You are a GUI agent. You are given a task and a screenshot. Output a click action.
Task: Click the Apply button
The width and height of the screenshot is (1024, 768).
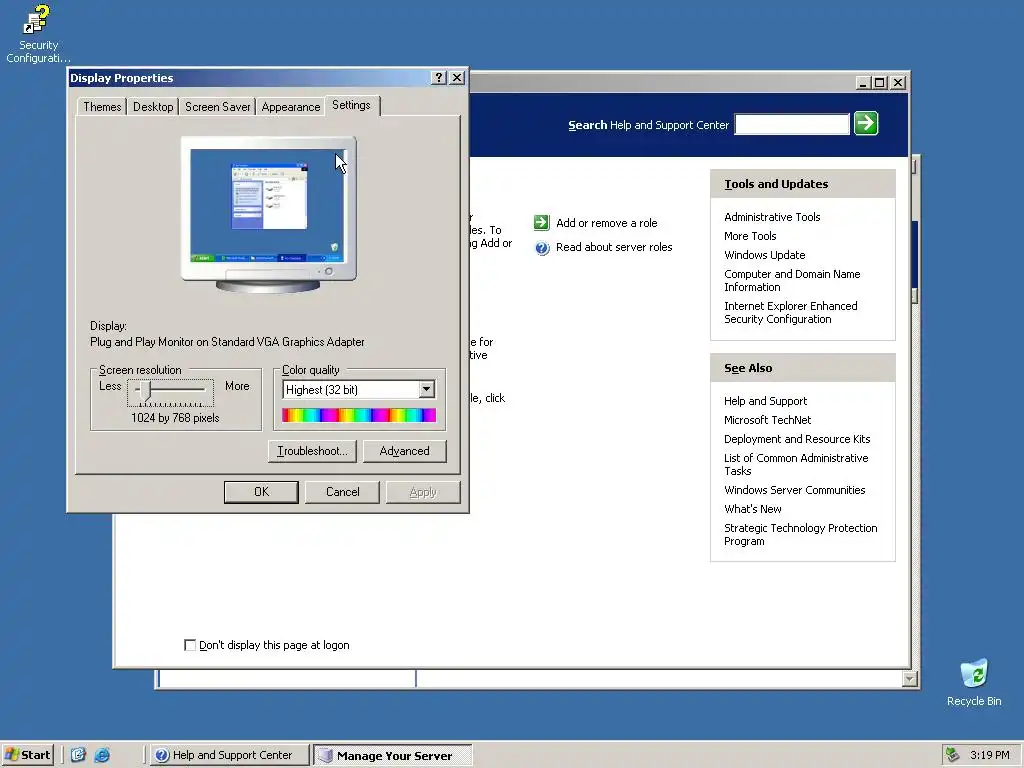(x=423, y=492)
